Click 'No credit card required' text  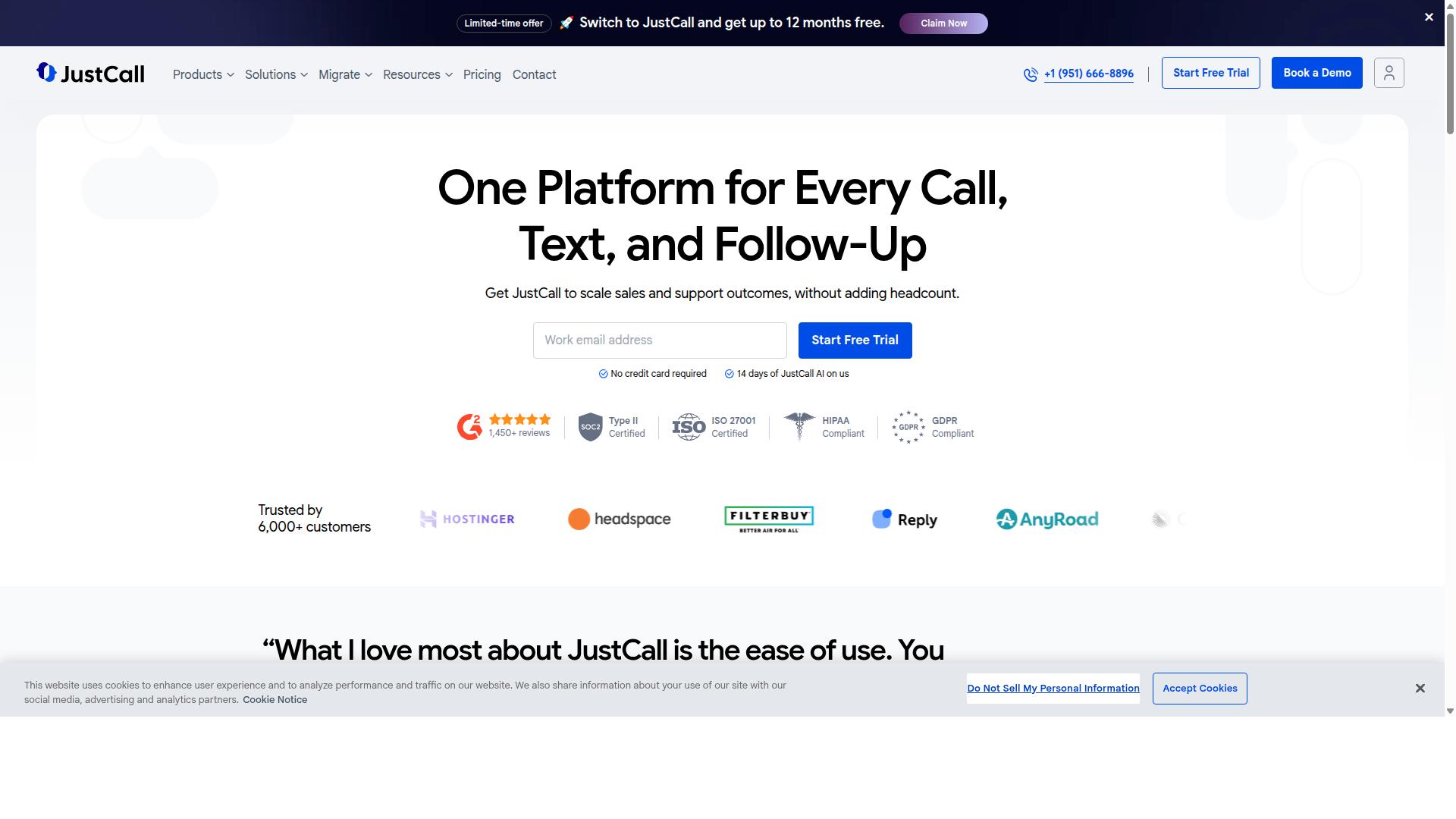(658, 374)
